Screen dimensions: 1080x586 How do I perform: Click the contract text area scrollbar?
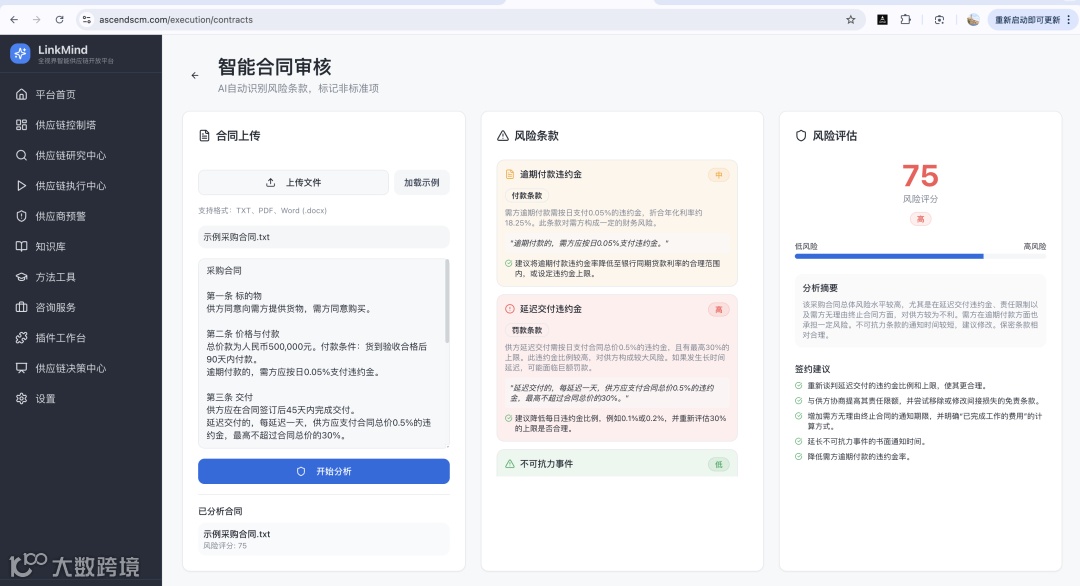tap(447, 301)
